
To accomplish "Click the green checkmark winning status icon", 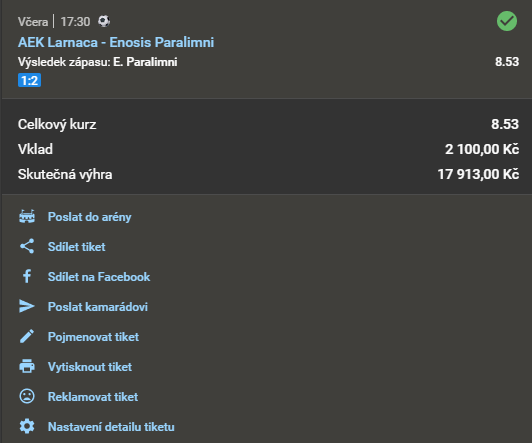I will coord(507,21).
